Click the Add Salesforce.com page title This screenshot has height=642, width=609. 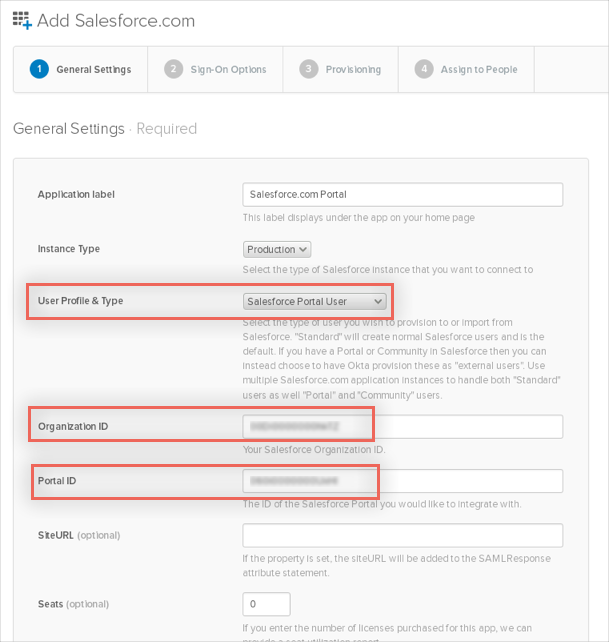(115, 21)
